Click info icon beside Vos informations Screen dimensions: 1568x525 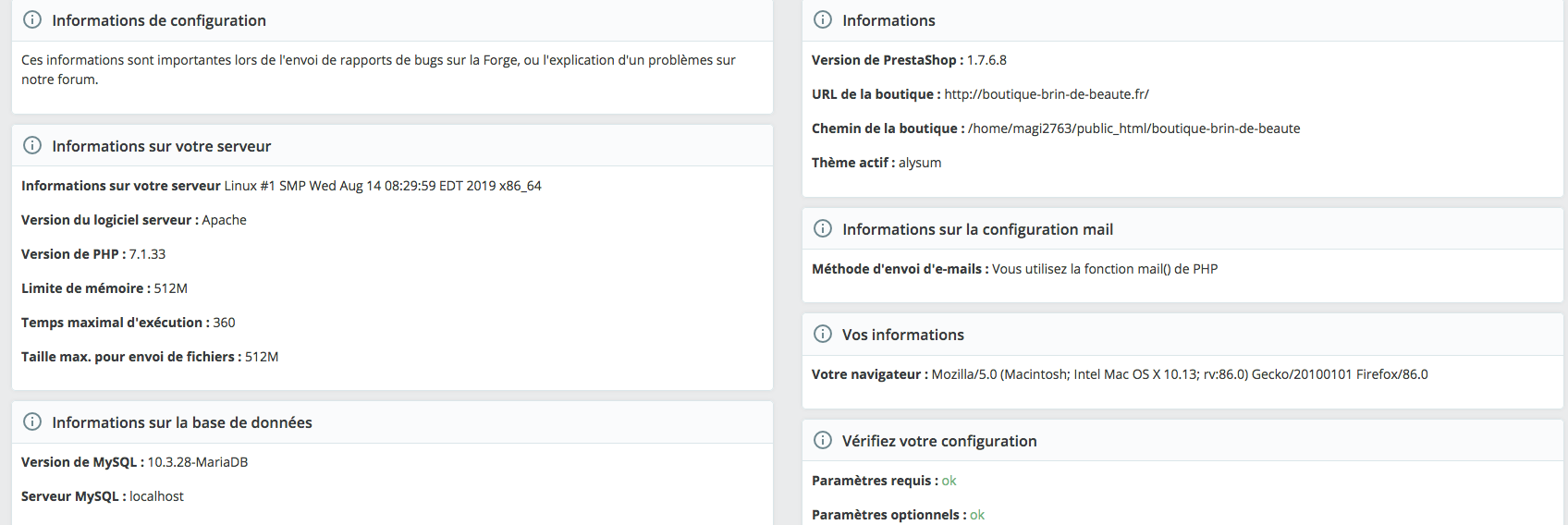tap(823, 334)
